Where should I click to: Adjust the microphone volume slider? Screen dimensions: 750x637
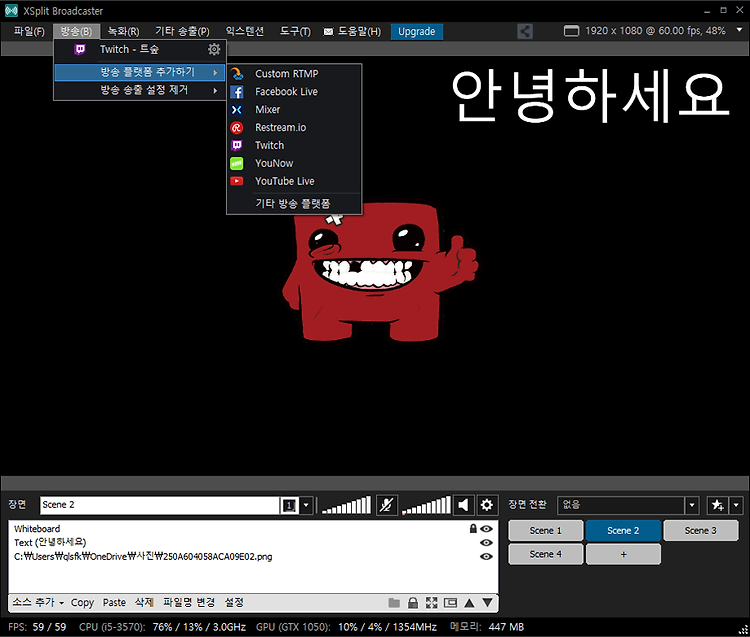[346, 505]
